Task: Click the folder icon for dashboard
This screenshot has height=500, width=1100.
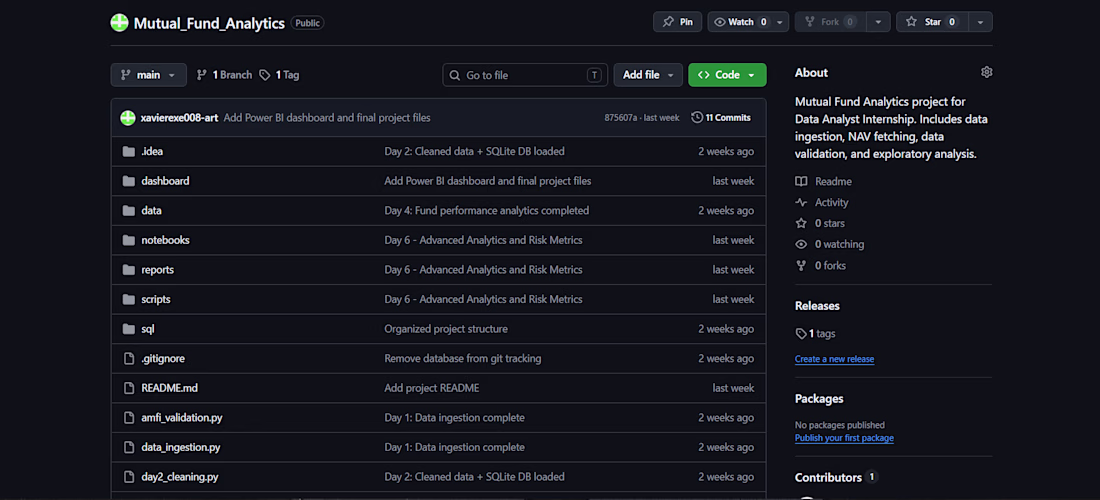Action: 128,181
